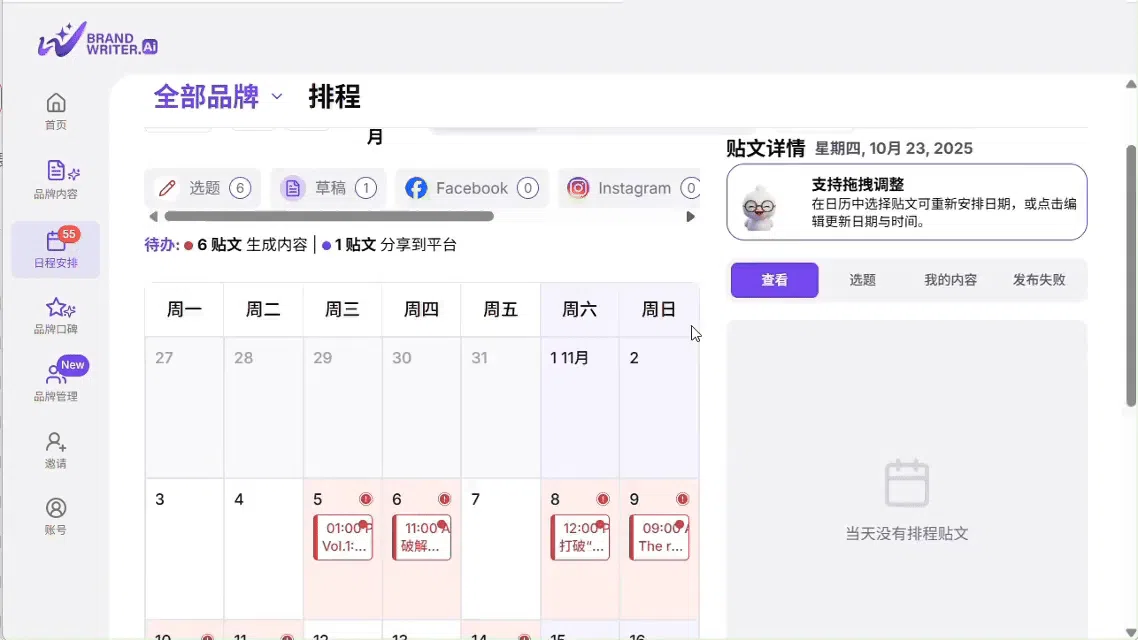1138x640 pixels.
Task: Expand filters using the right arrow chevron
Action: pos(690,215)
